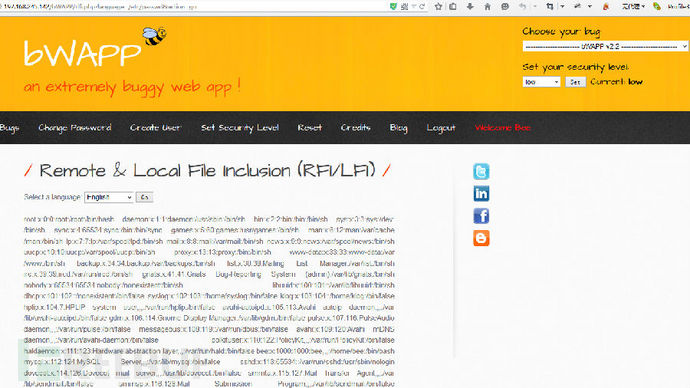Click the smiley face toolbar icon

point(505,6)
